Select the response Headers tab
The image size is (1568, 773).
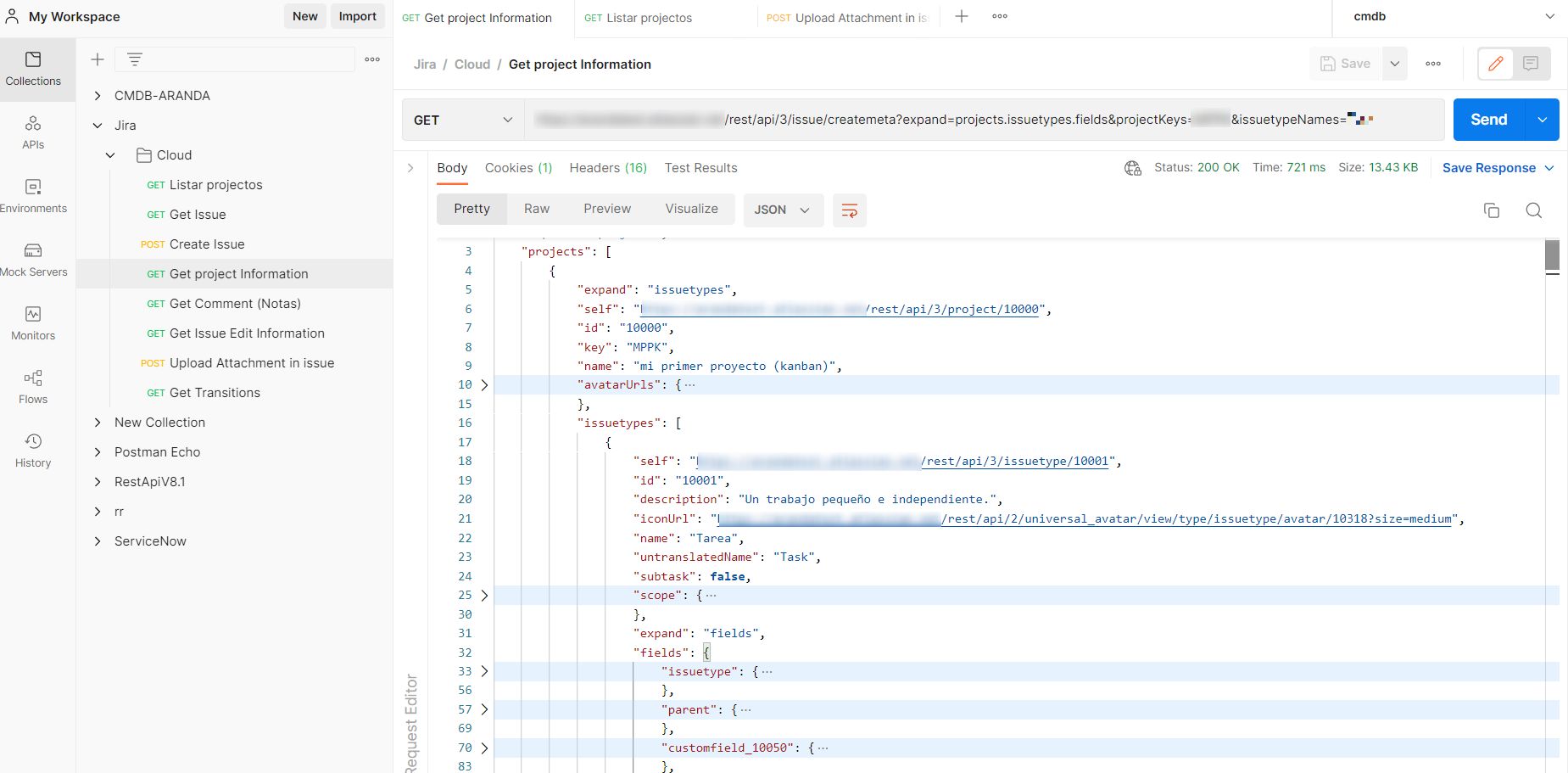tap(608, 168)
